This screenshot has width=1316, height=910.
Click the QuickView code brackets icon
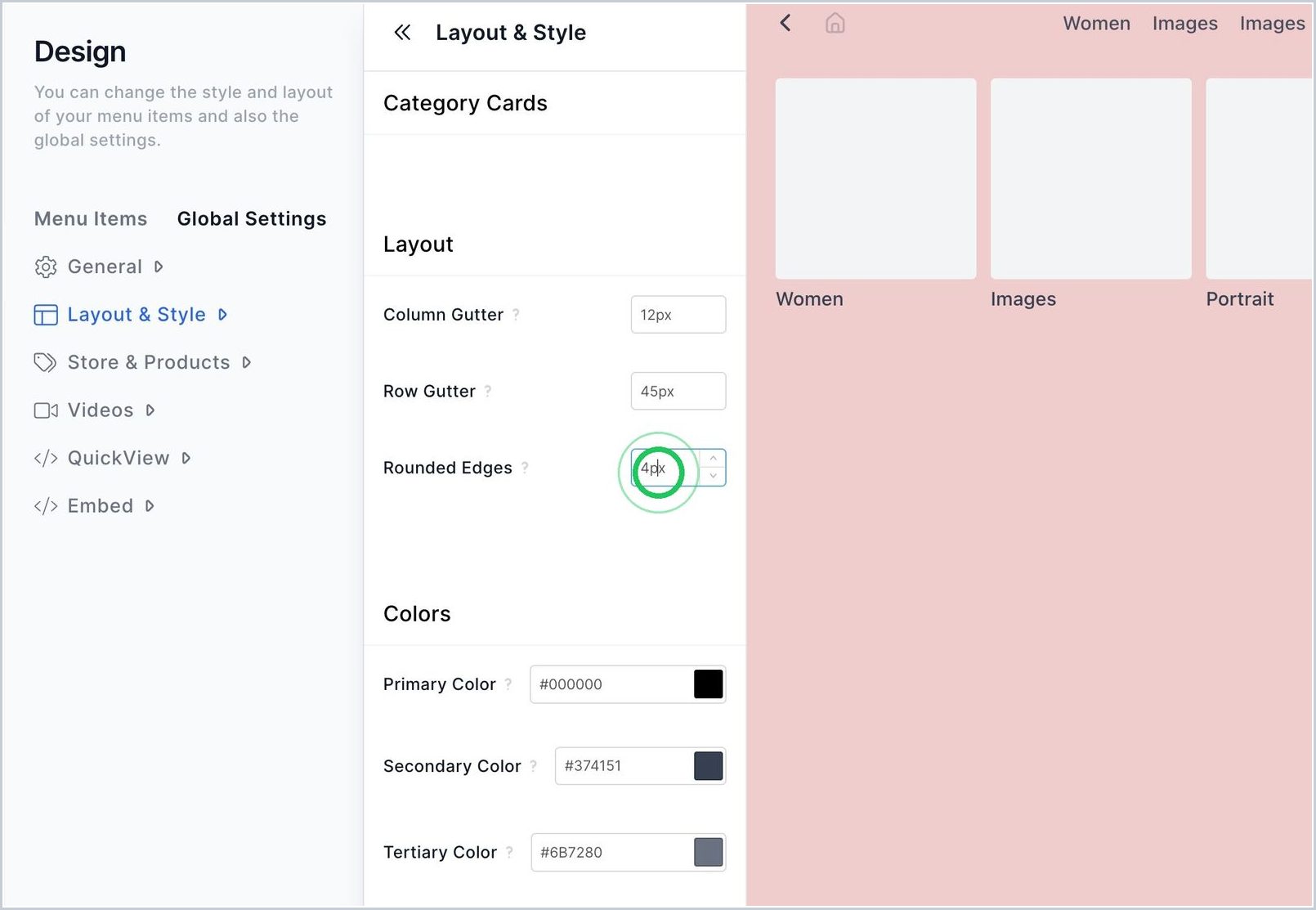pos(46,458)
